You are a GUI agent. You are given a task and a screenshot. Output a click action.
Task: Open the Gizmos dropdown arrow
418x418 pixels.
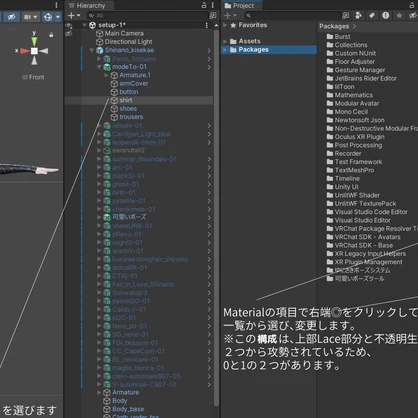(58, 17)
